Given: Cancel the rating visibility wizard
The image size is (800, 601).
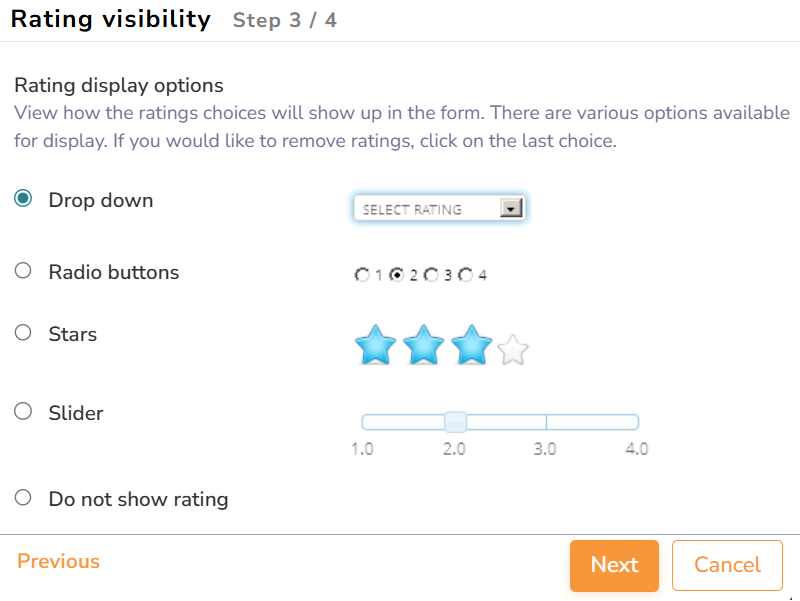Looking at the screenshot, I should point(727,565).
